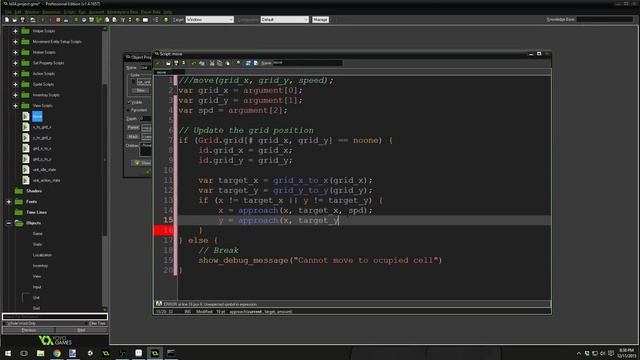640x360 pixels.
Task: Save script to file icon in script editor
Action: tap(176, 63)
